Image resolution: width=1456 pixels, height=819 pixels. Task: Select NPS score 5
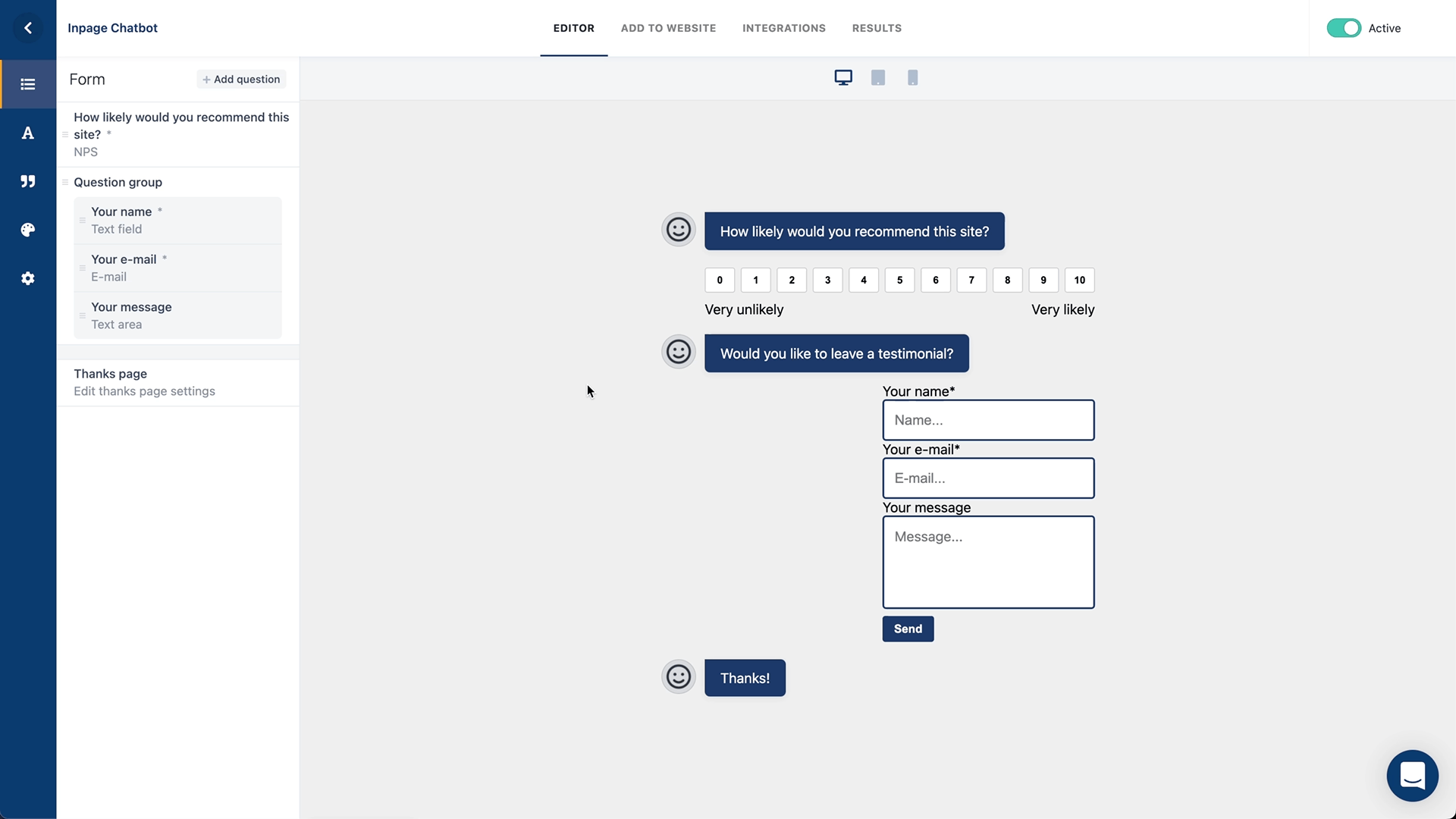click(900, 280)
